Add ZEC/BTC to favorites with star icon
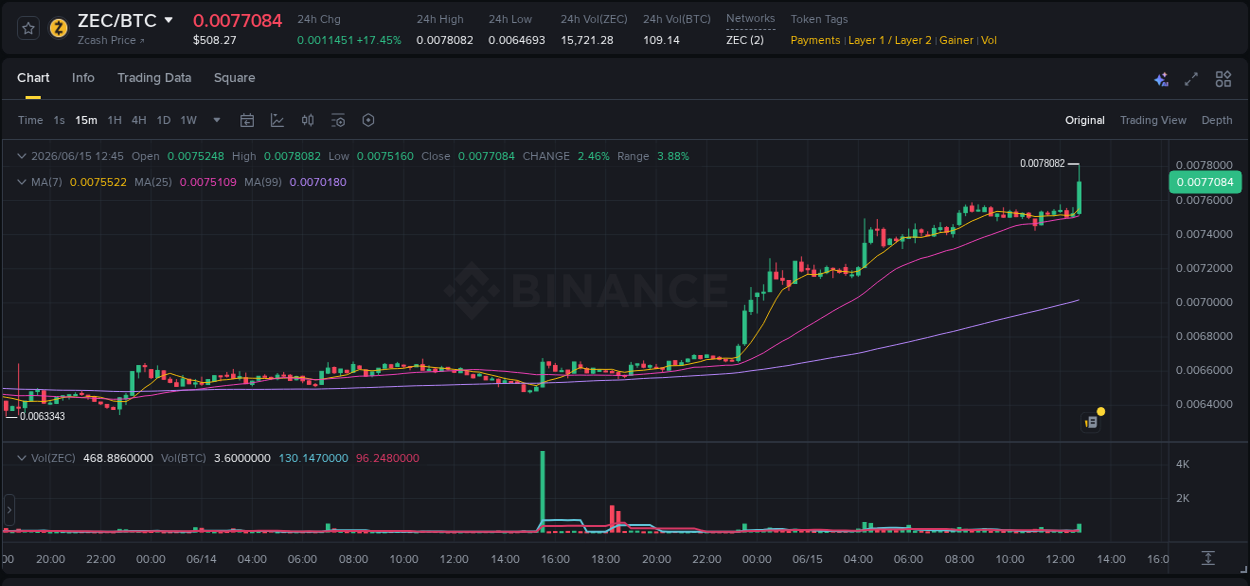Image resolution: width=1250 pixels, height=586 pixels. (x=29, y=28)
